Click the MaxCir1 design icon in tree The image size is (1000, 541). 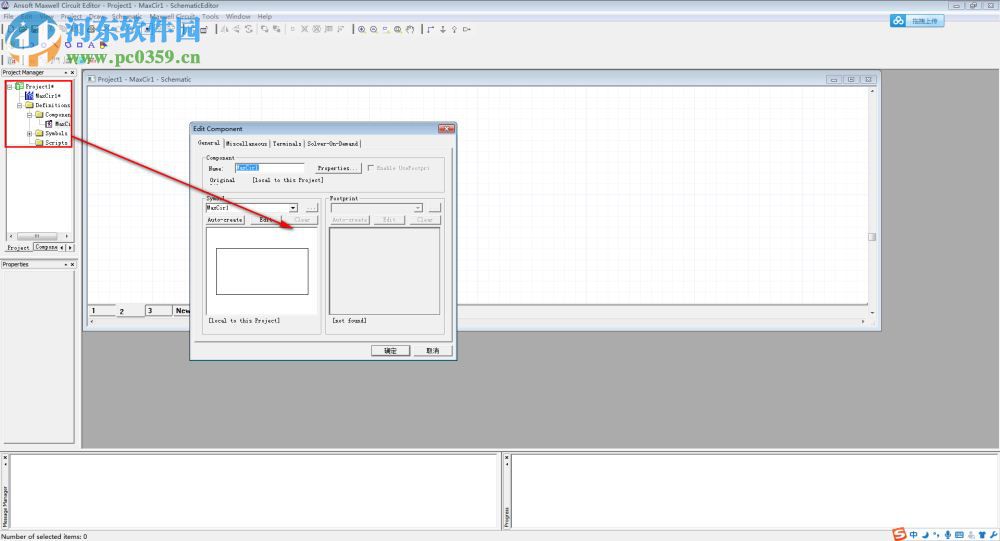click(29, 96)
